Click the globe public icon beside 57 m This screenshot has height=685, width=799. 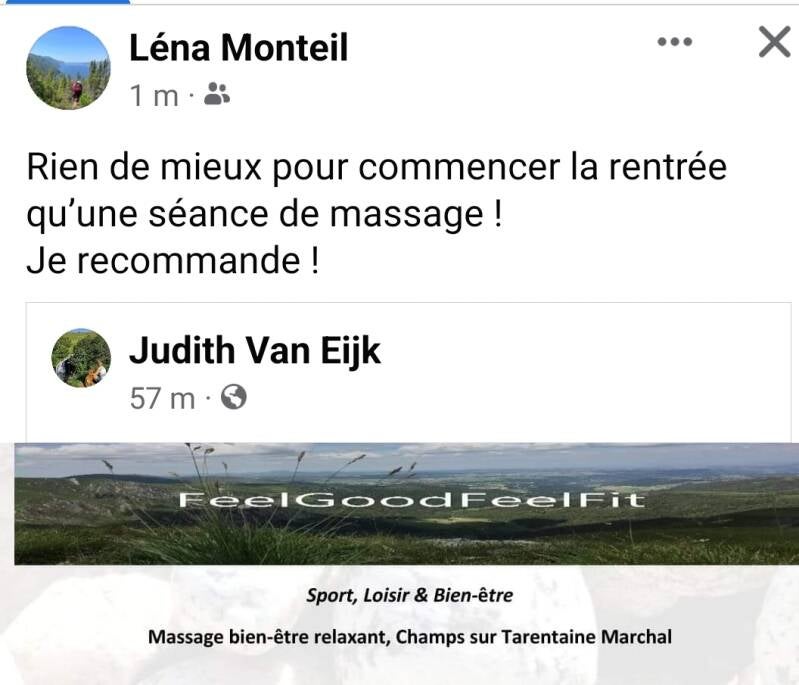[234, 397]
